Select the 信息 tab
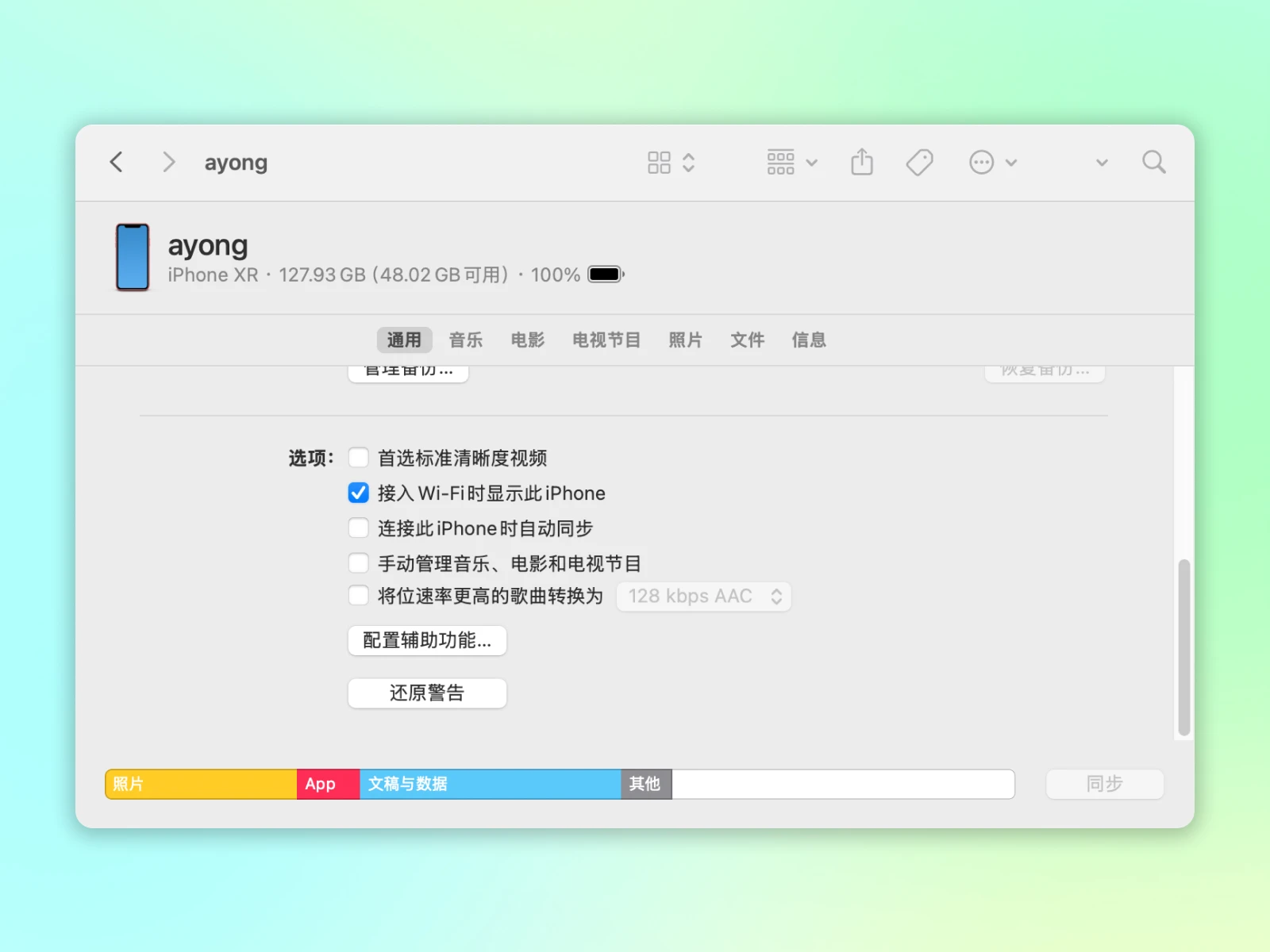1270x952 pixels. pyautogui.click(x=809, y=340)
